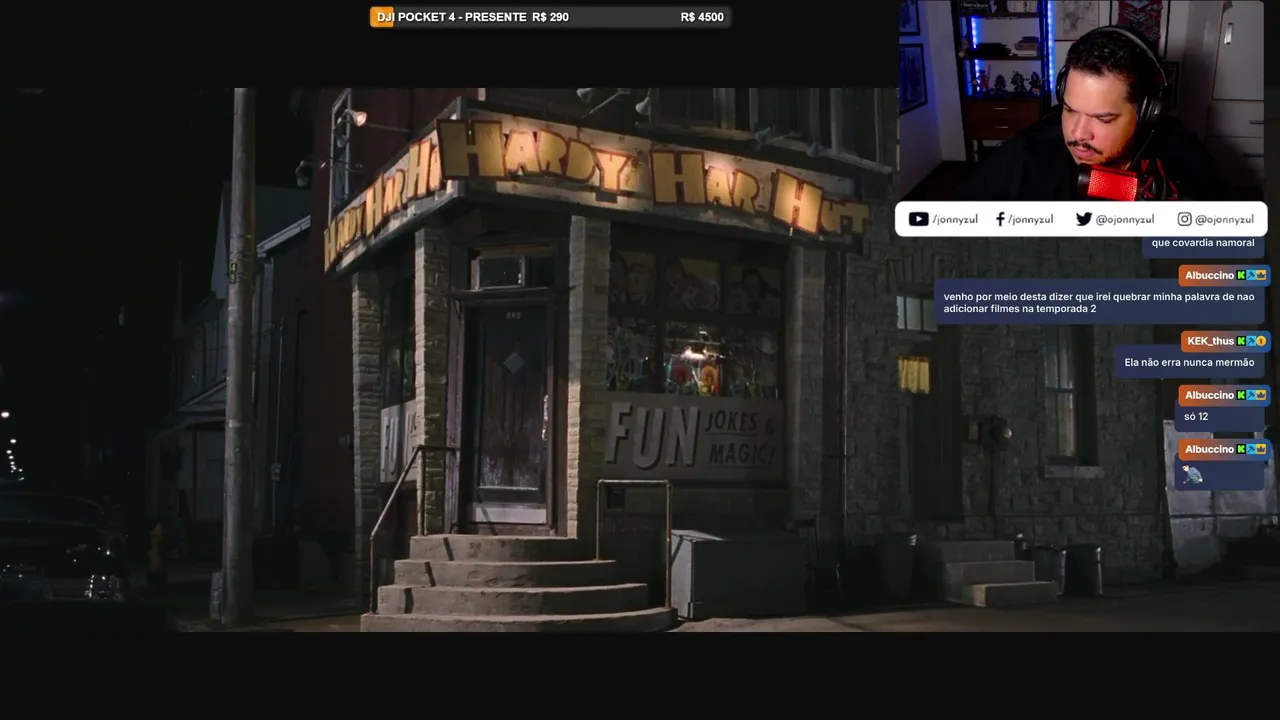The height and width of the screenshot is (720, 1280).
Task: Click the blue badge next to KEK_thus
Action: pyautogui.click(x=1251, y=341)
